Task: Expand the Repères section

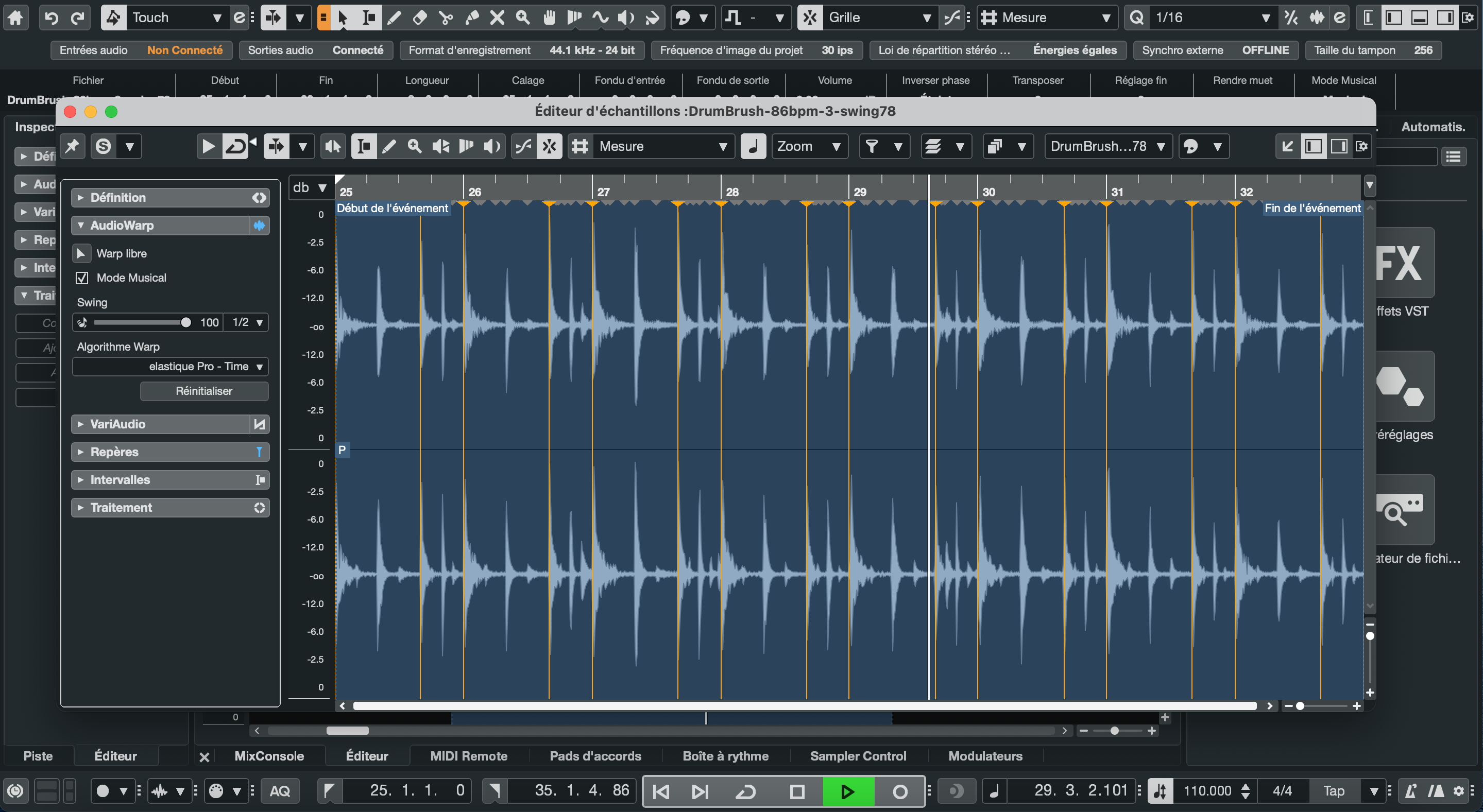Action: pos(80,452)
